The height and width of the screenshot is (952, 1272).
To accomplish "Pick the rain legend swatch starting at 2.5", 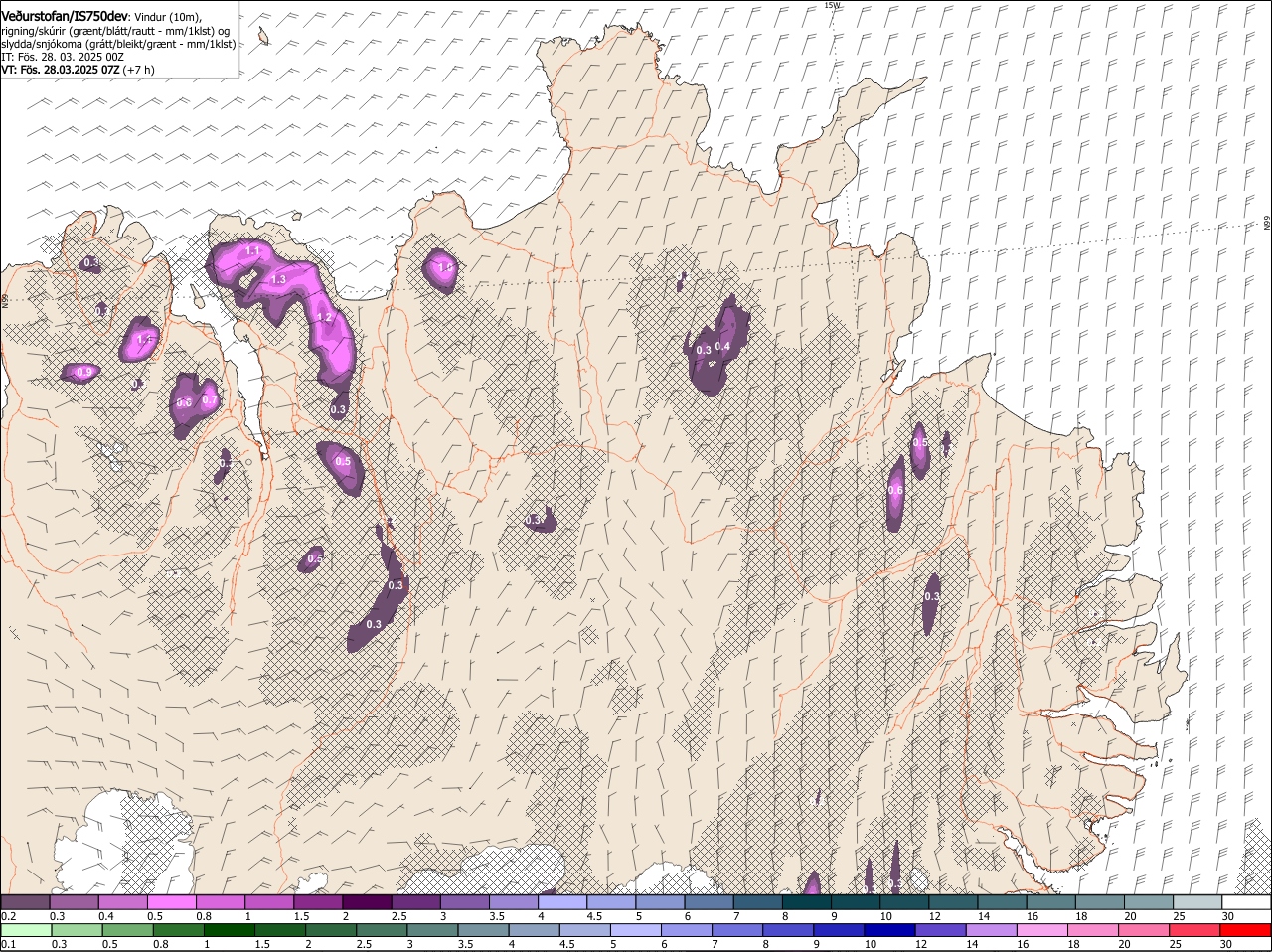I will (x=382, y=931).
